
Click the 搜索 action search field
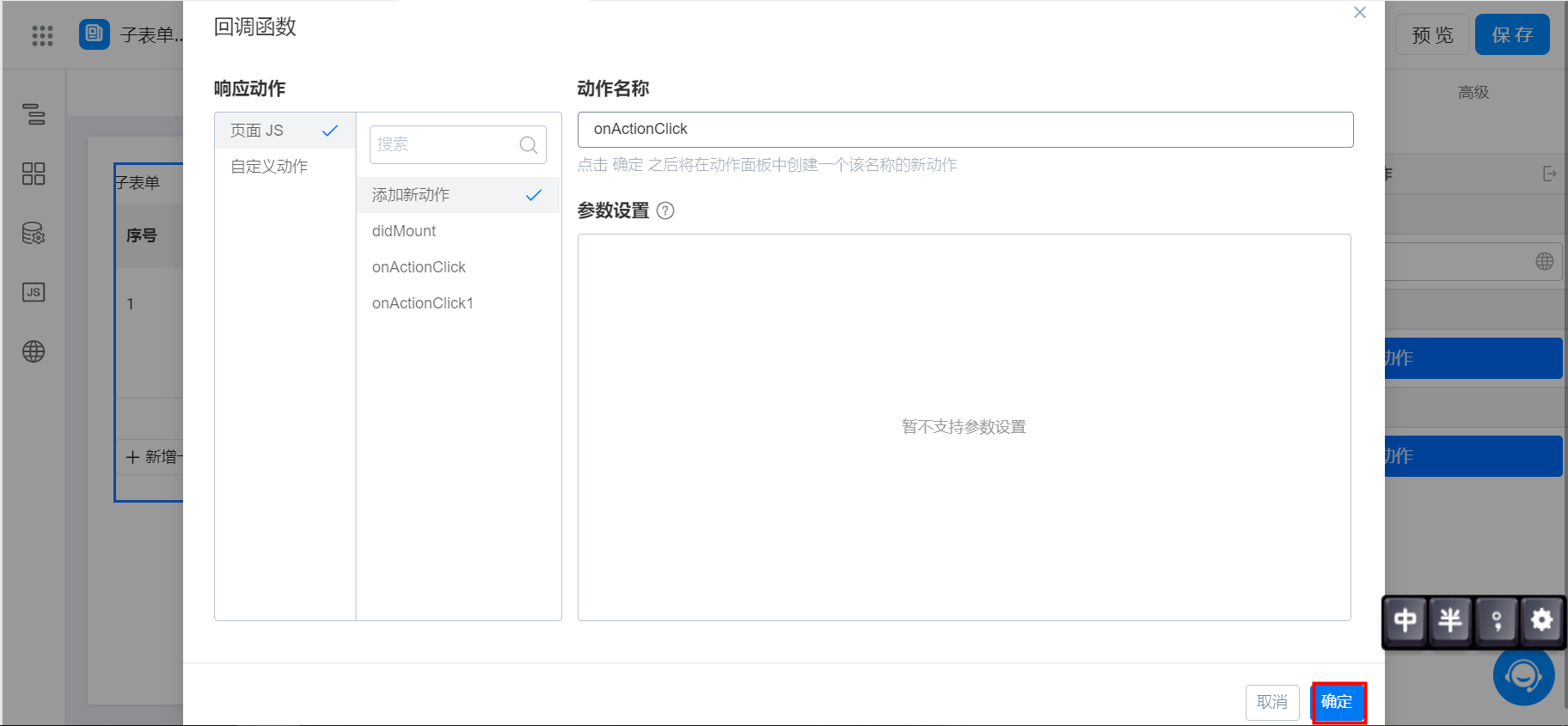[x=457, y=144]
